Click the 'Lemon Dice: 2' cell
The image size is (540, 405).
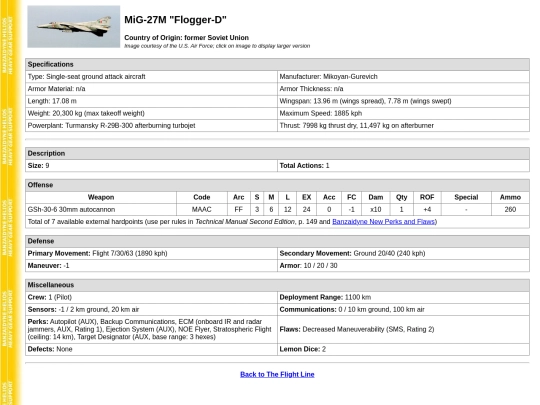(x=403, y=349)
